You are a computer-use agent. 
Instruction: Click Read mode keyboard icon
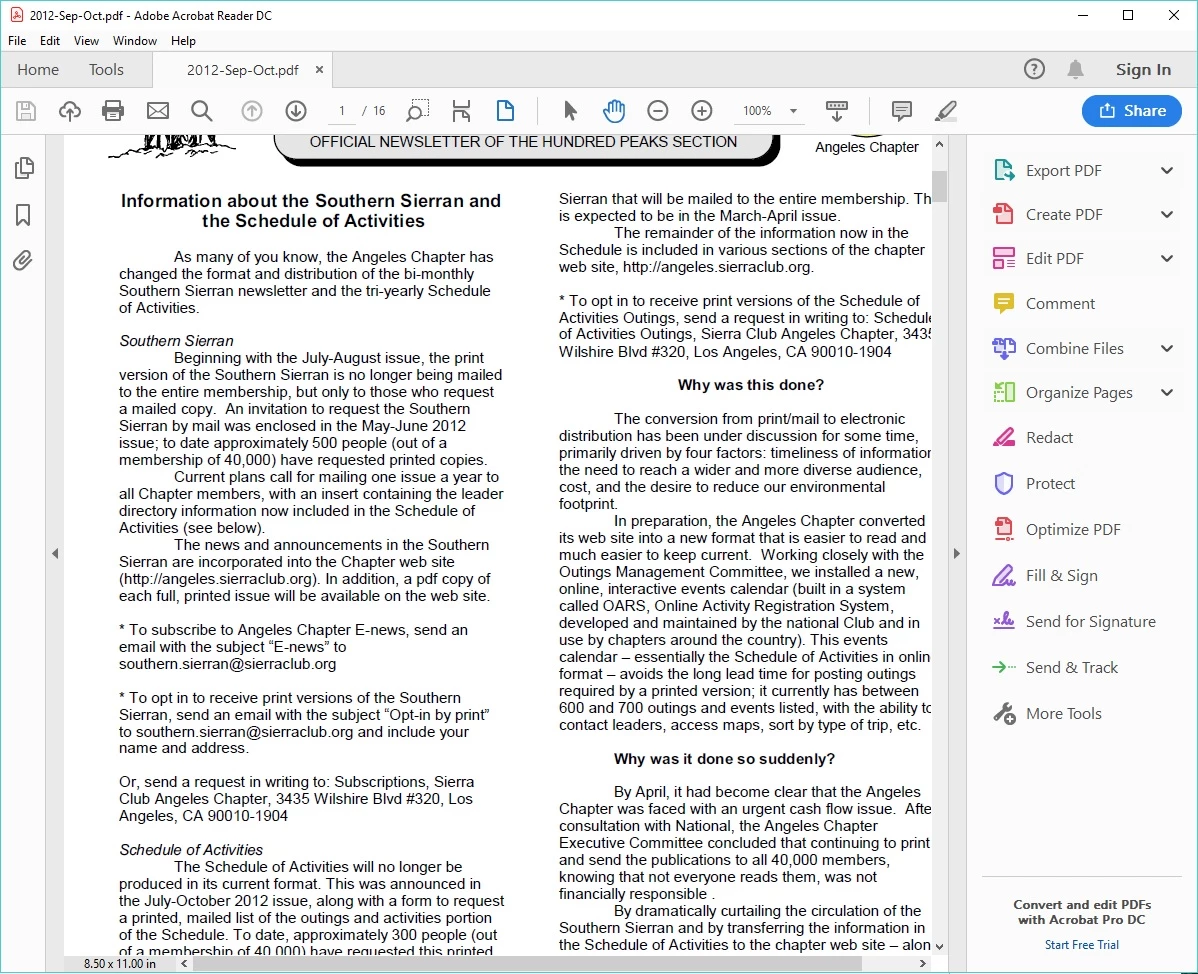tap(837, 111)
